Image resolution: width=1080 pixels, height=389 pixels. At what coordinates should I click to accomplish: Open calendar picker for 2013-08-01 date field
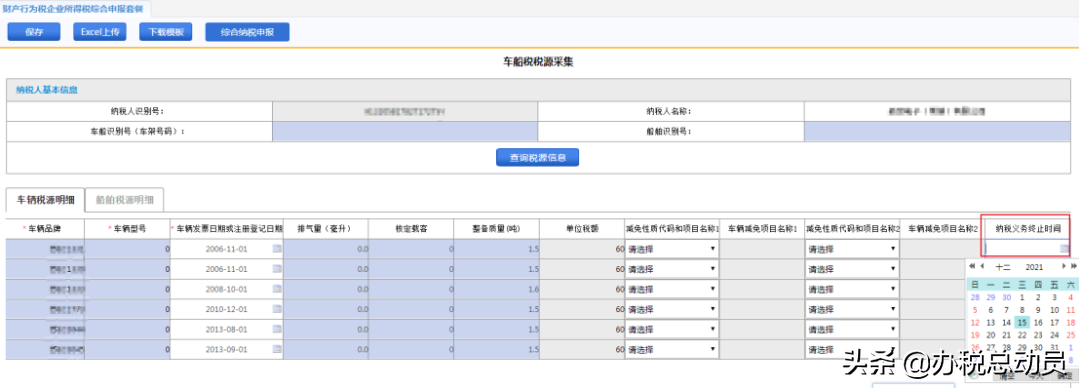coord(277,330)
